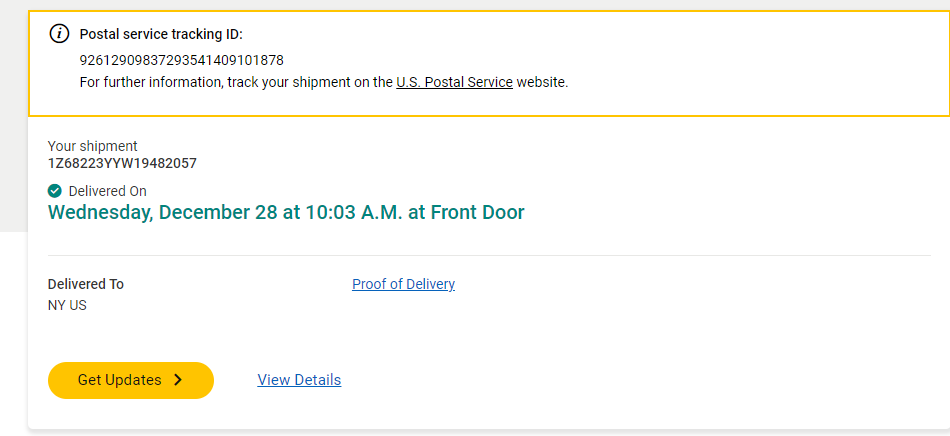Click the word "website" after the USPS link
Image resolution: width=950 pixels, height=436 pixels.
pyautogui.click(x=540, y=82)
